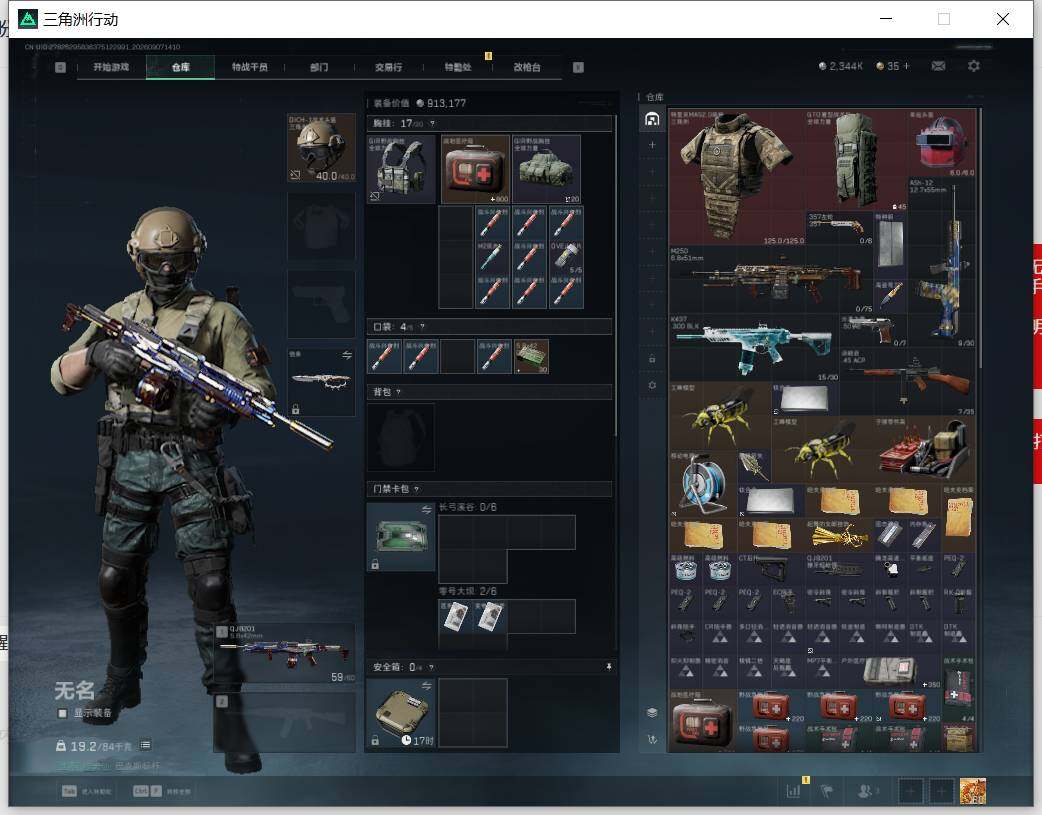Select the safe box container item
This screenshot has height=815, width=1042.
401,713
